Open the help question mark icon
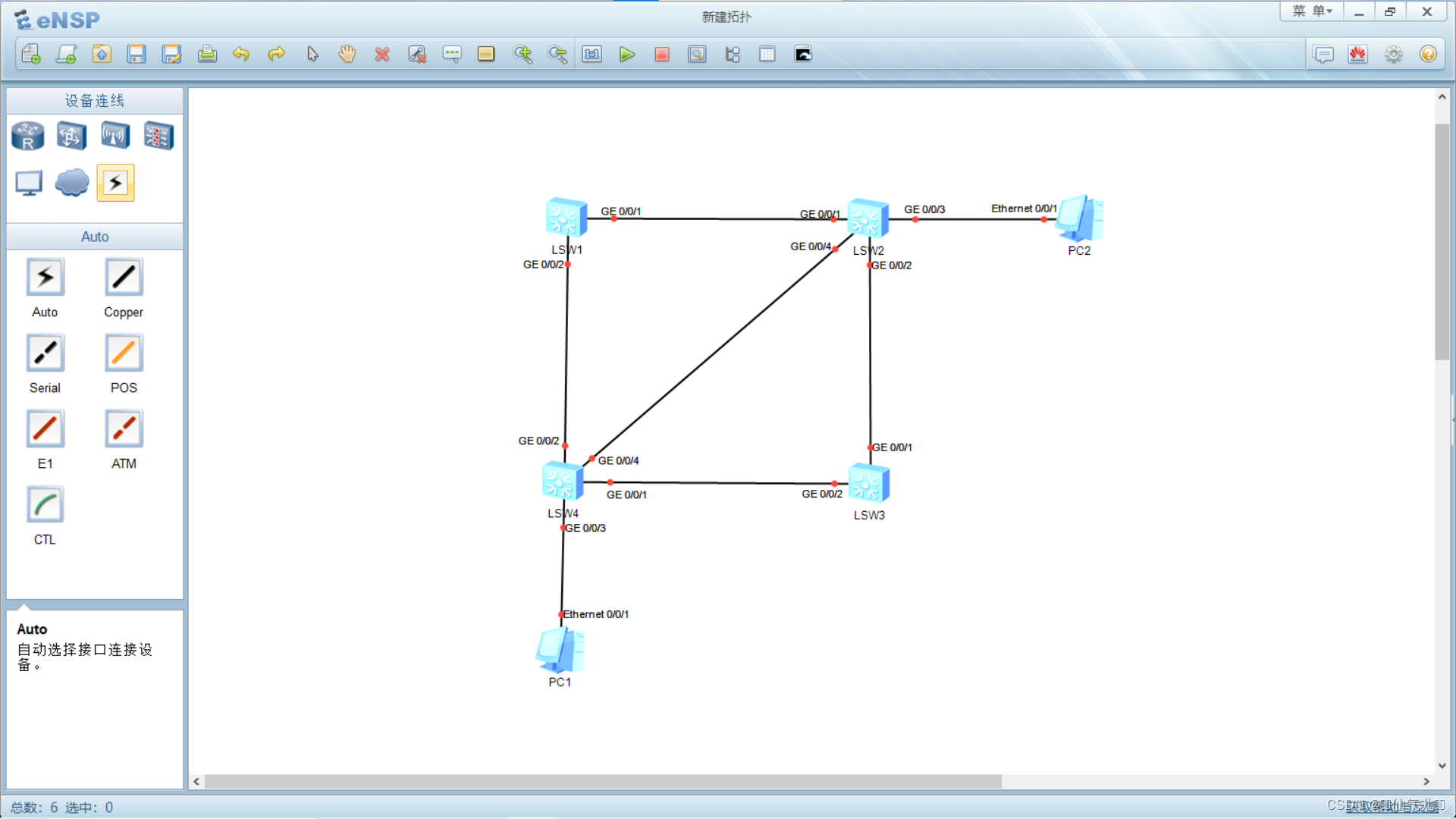Image resolution: width=1456 pixels, height=819 pixels. pyautogui.click(x=1428, y=54)
